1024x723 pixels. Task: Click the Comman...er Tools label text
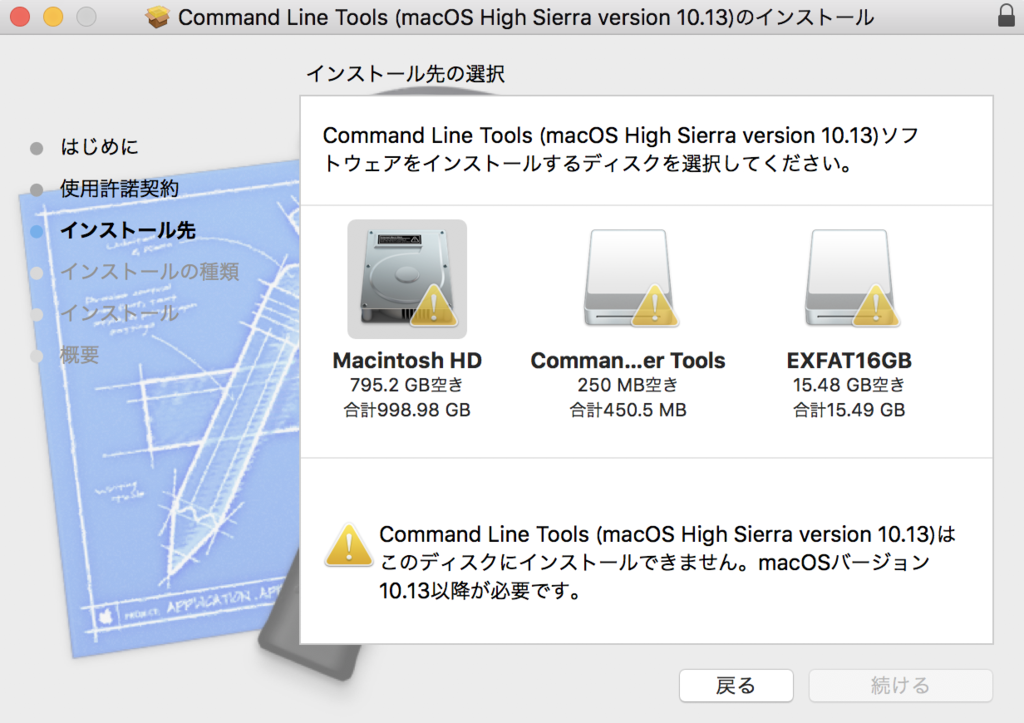(x=628, y=361)
